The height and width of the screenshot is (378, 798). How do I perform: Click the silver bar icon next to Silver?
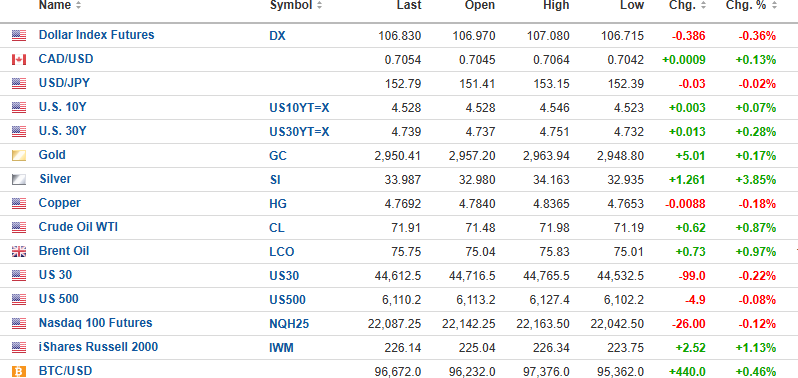(19, 180)
